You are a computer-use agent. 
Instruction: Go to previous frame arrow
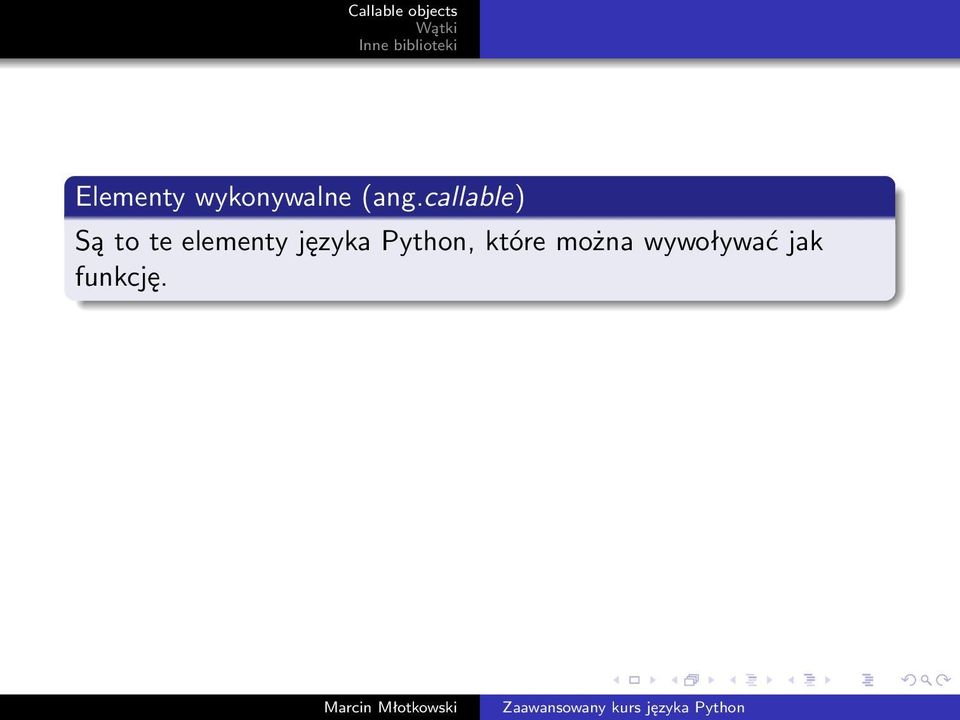pyautogui.click(x=674, y=680)
